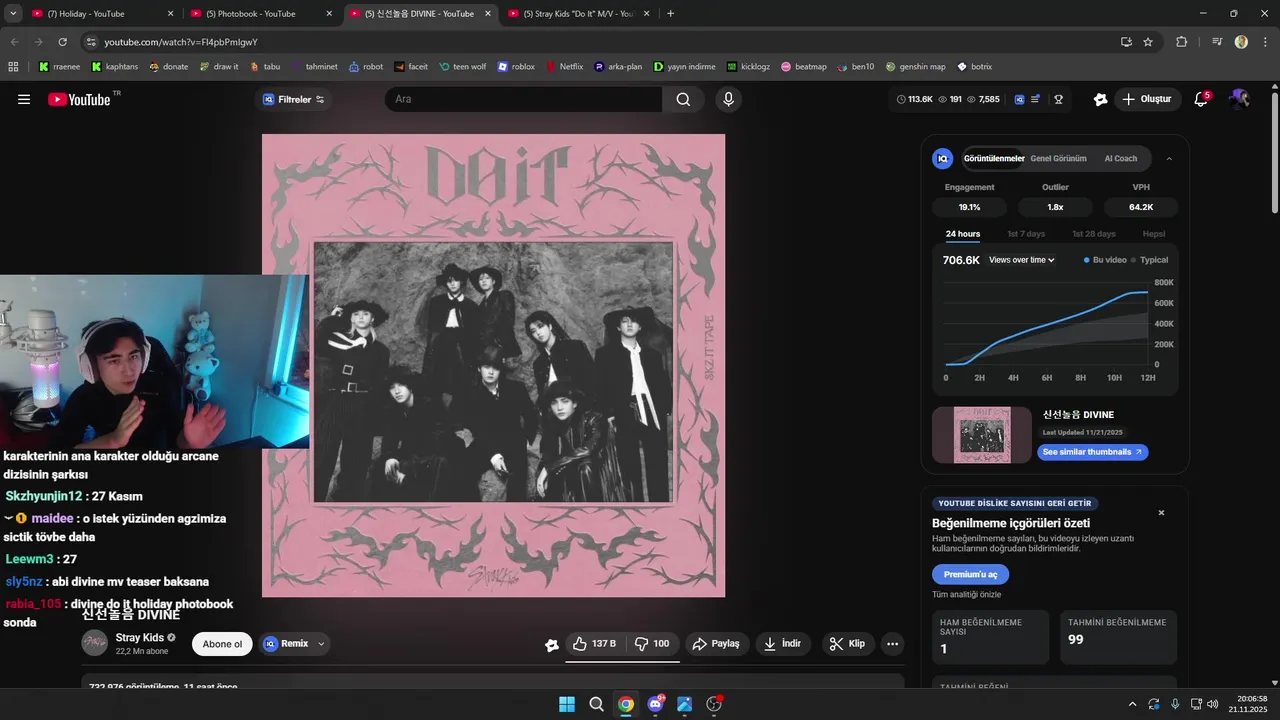Open the Stray Kids channel avatar
Image resolution: width=1280 pixels, height=720 pixels.
(x=94, y=643)
